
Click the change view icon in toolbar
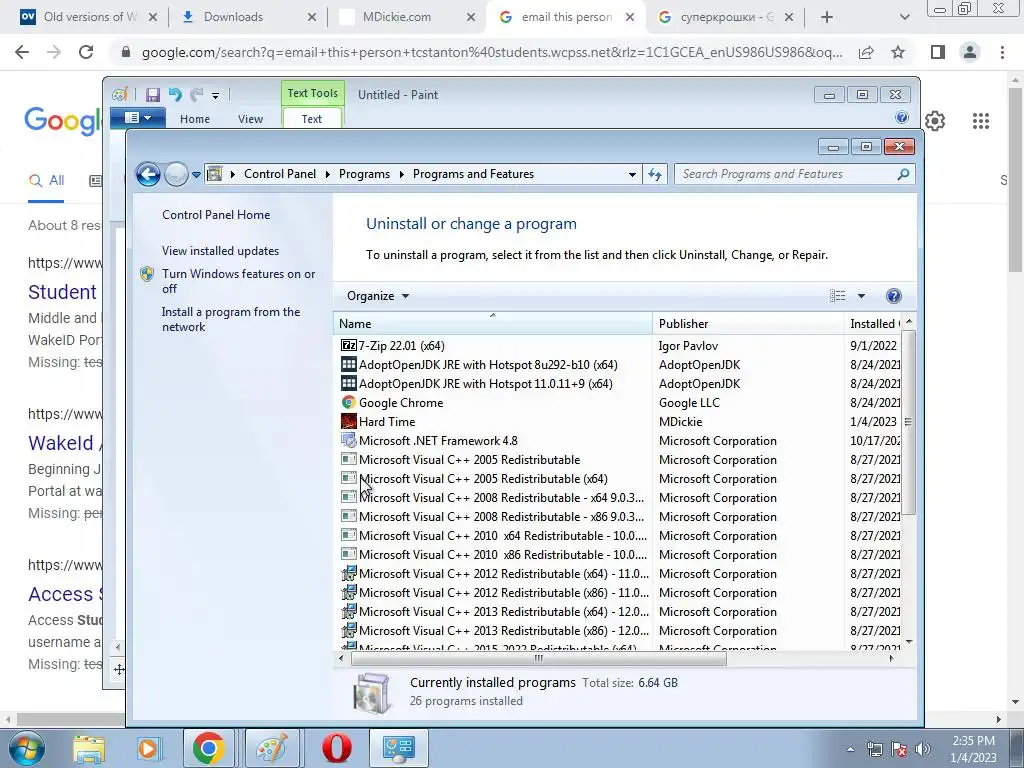click(x=838, y=296)
